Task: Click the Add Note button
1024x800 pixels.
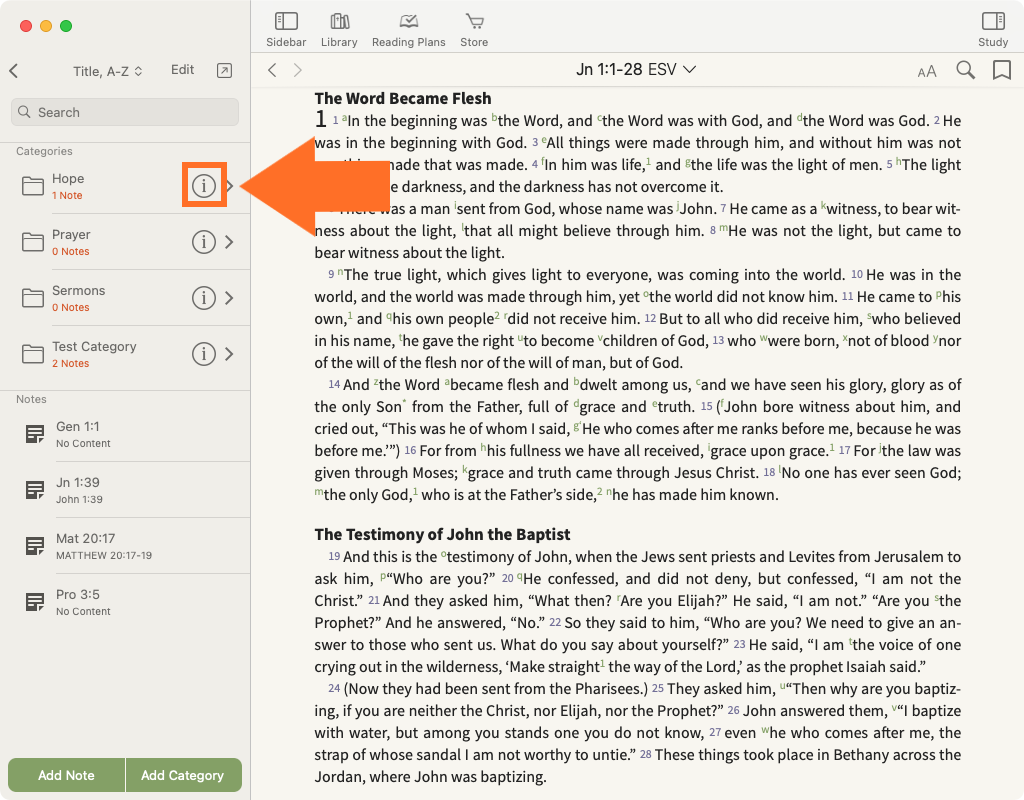Action: pyautogui.click(x=66, y=775)
